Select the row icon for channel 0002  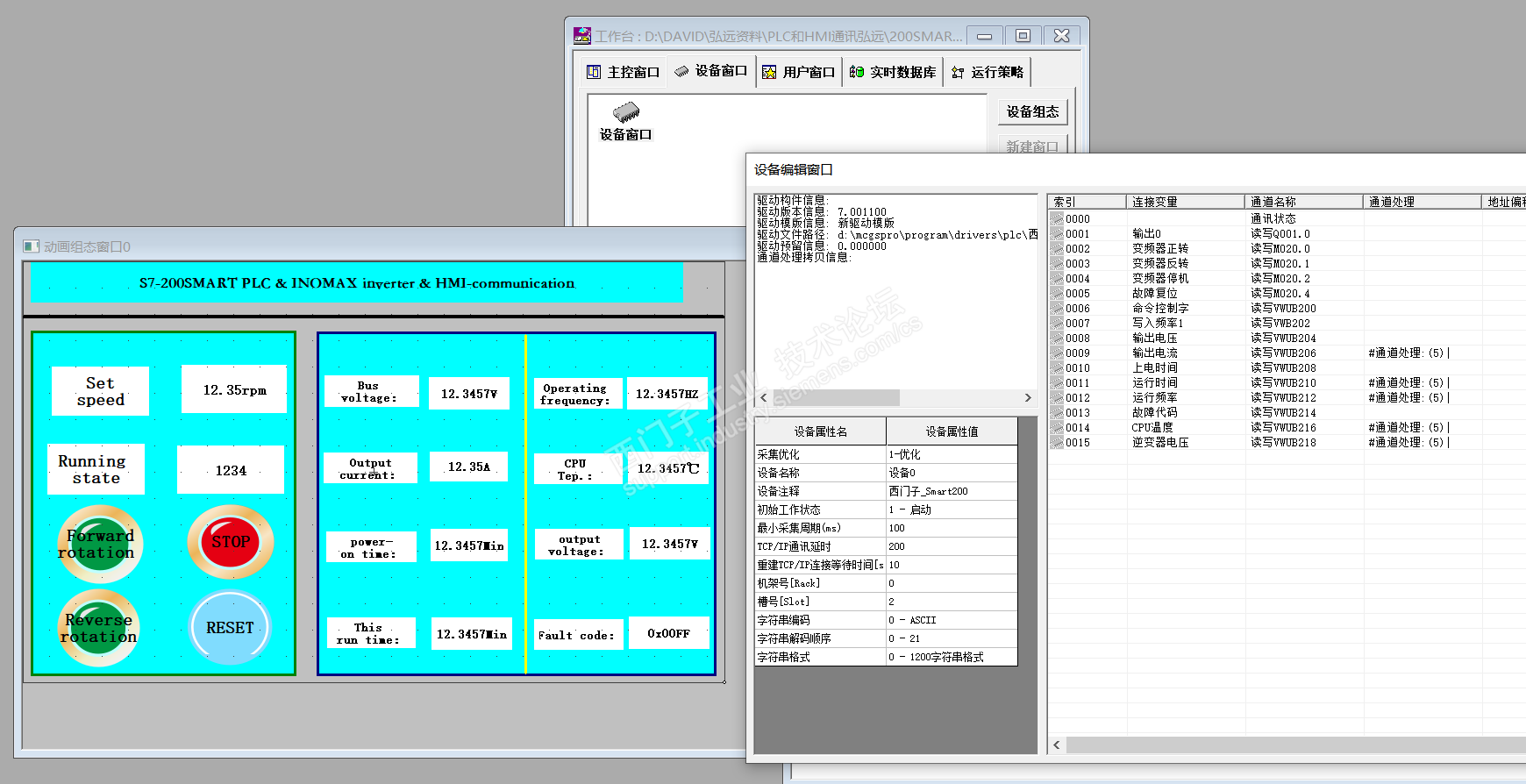coord(1057,249)
